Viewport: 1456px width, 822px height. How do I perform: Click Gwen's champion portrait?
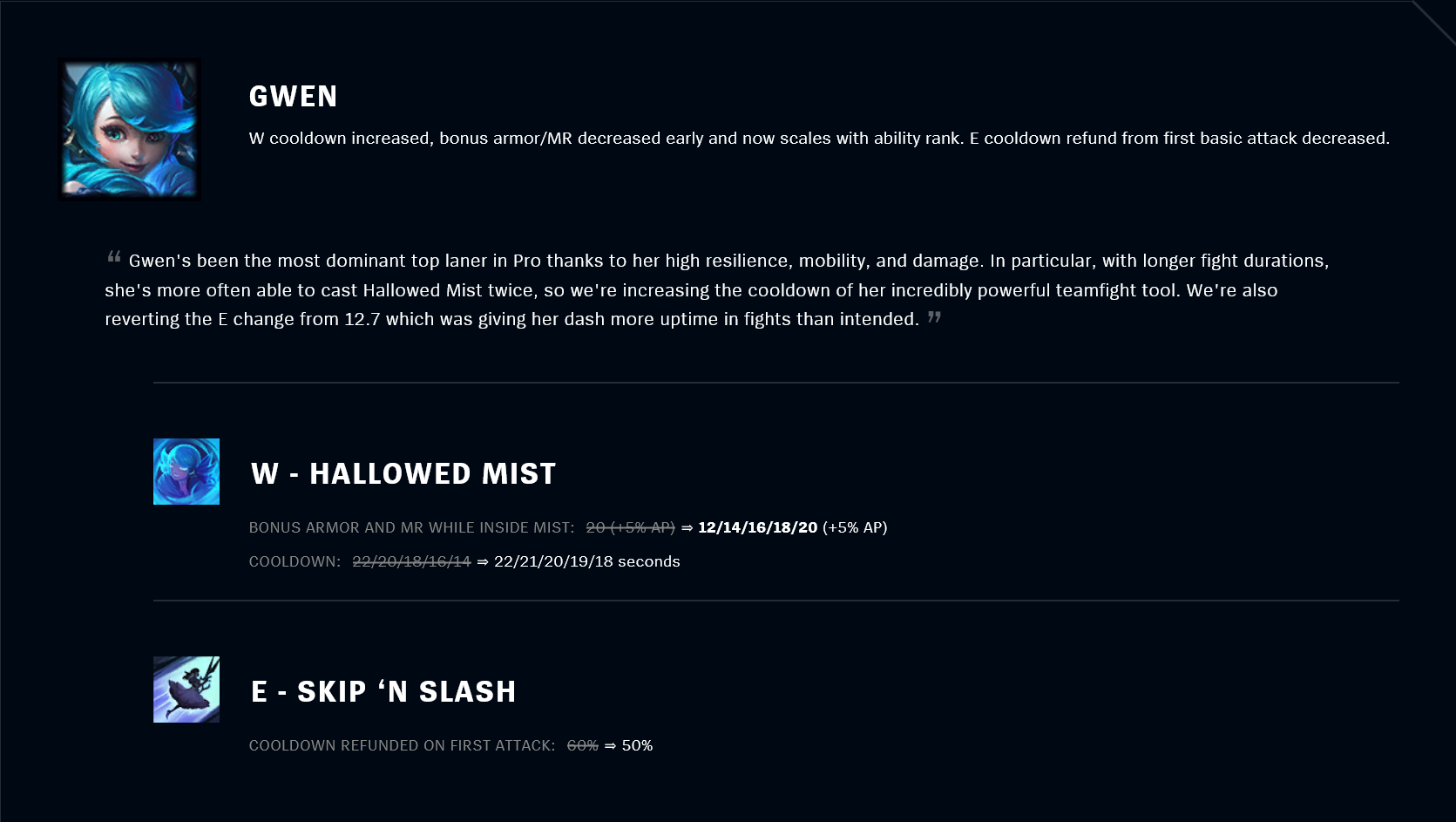(129, 129)
